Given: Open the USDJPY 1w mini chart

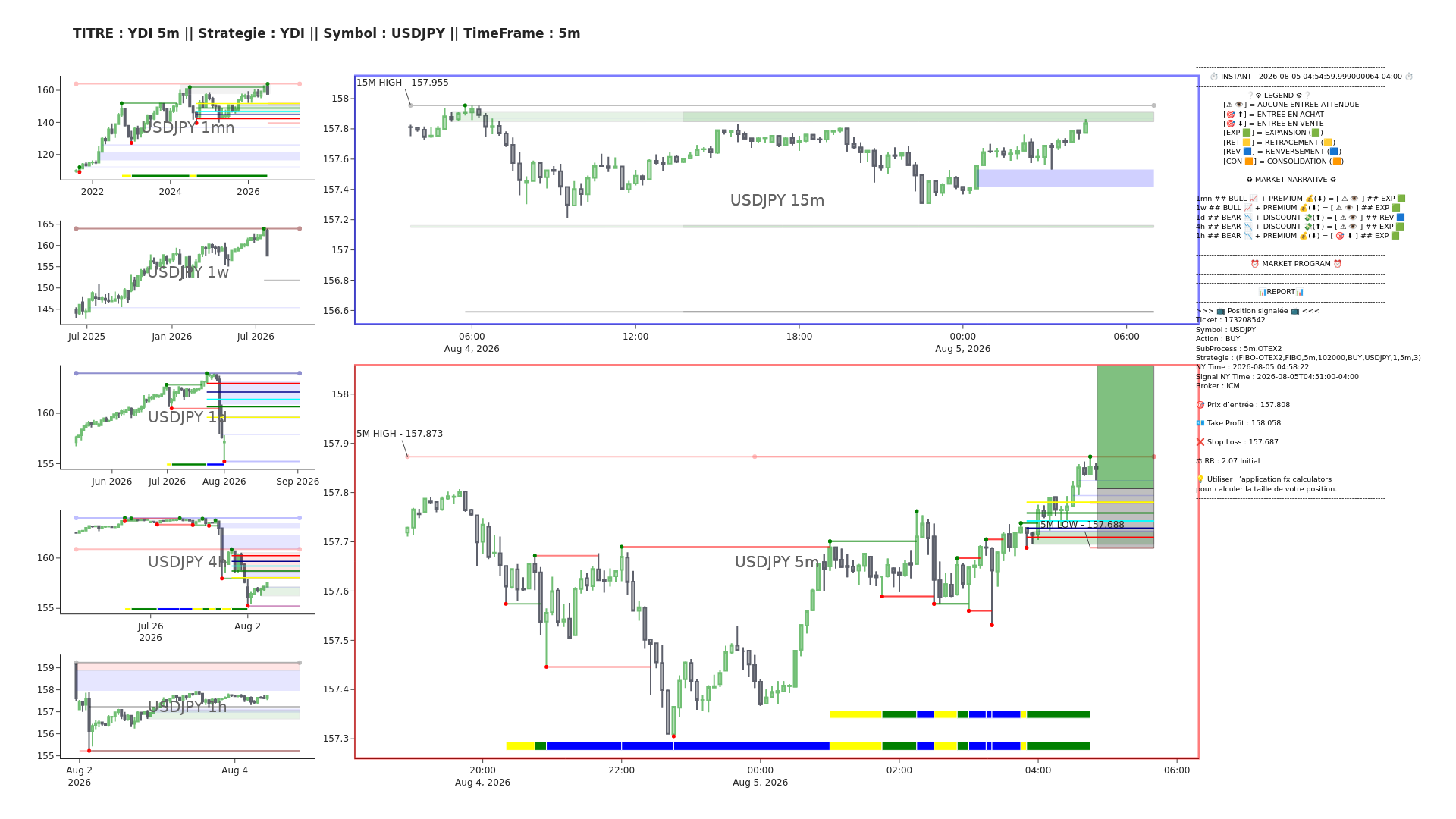Looking at the screenshot, I should tap(188, 272).
